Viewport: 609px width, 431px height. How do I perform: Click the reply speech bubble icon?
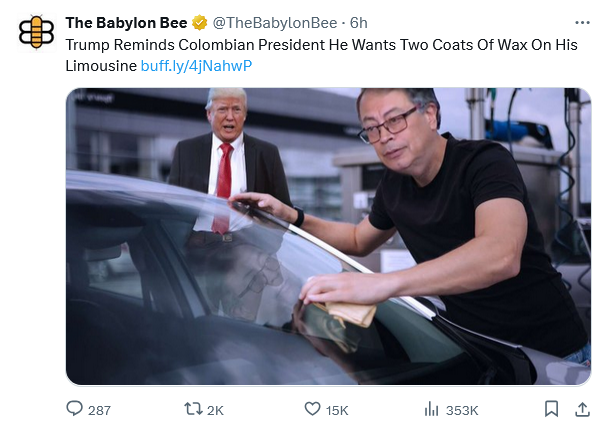point(74,409)
